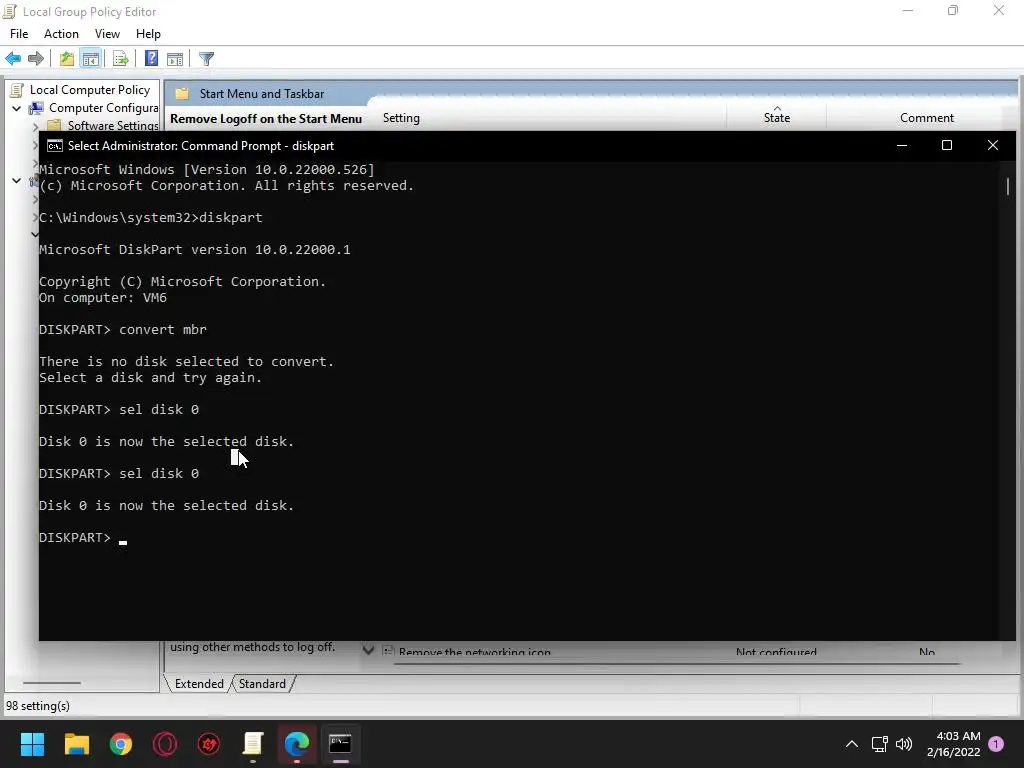
Task: Toggle Show/Hide Console Tree toolbar icon
Action: (x=91, y=59)
